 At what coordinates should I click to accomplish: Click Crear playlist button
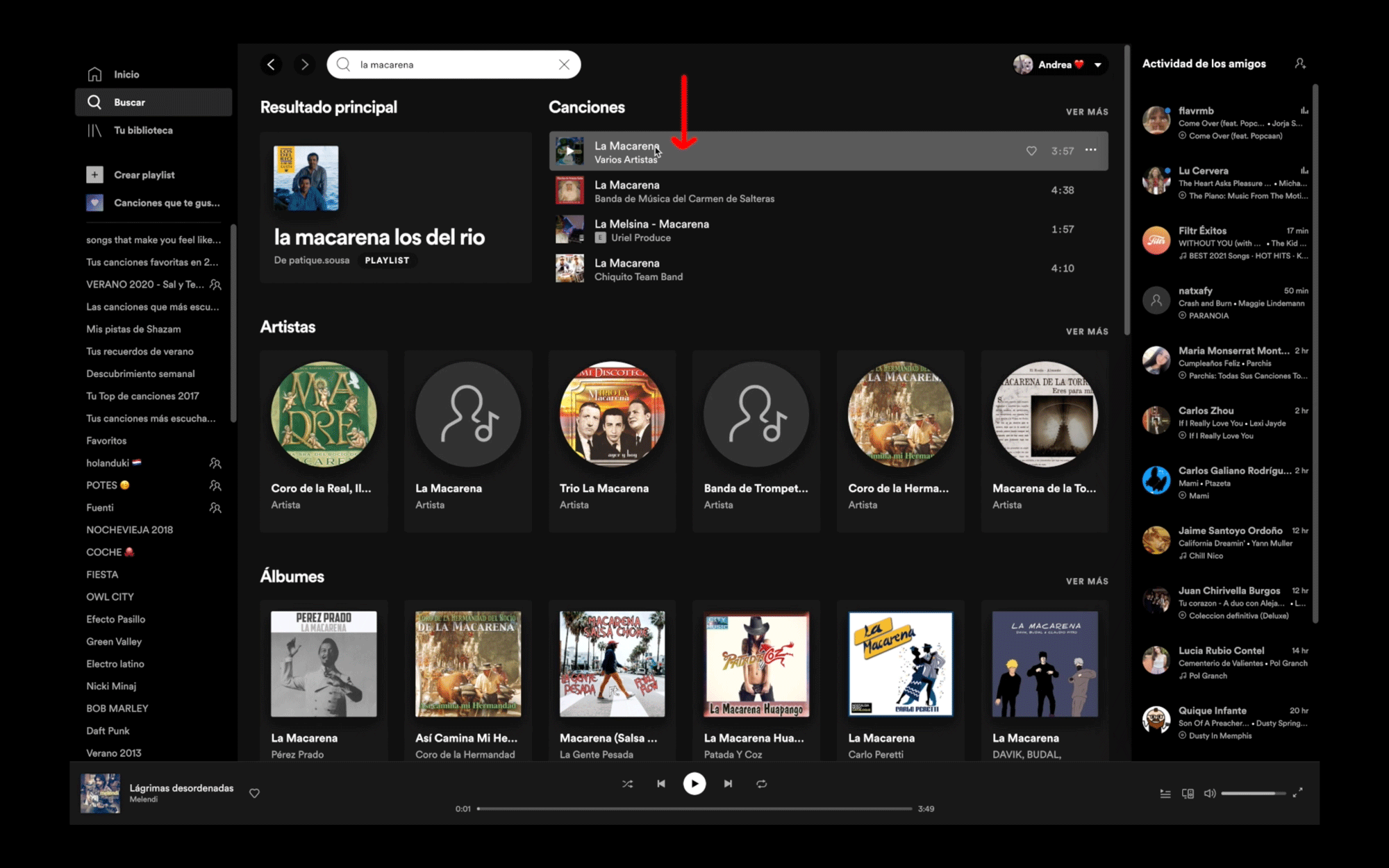pyautogui.click(x=144, y=175)
